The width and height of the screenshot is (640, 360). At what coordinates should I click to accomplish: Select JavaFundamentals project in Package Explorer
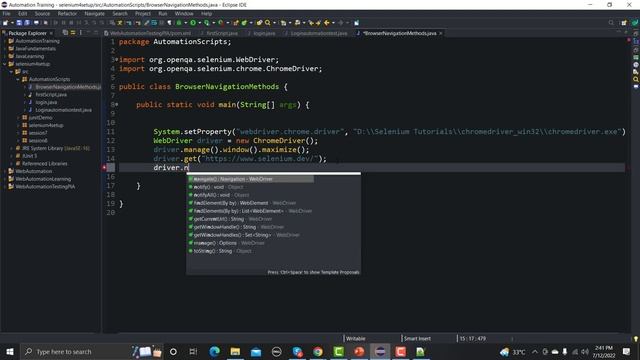[36, 49]
